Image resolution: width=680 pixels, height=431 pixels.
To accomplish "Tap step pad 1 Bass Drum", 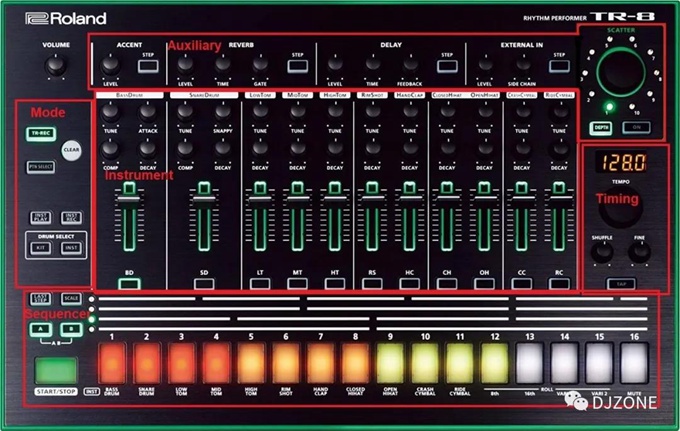I will click(112, 363).
